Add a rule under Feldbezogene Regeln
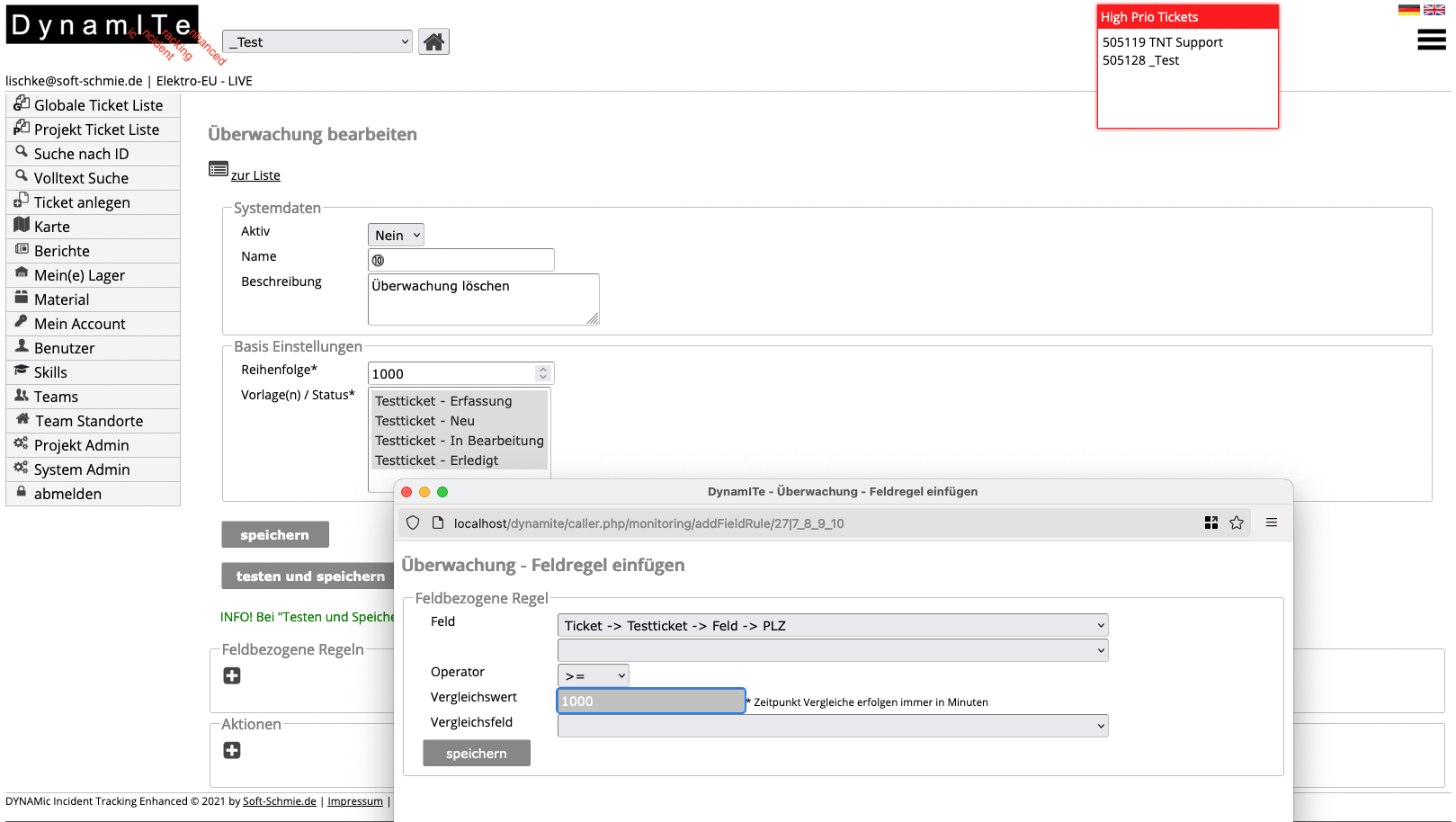1456x822 pixels. tap(232, 676)
